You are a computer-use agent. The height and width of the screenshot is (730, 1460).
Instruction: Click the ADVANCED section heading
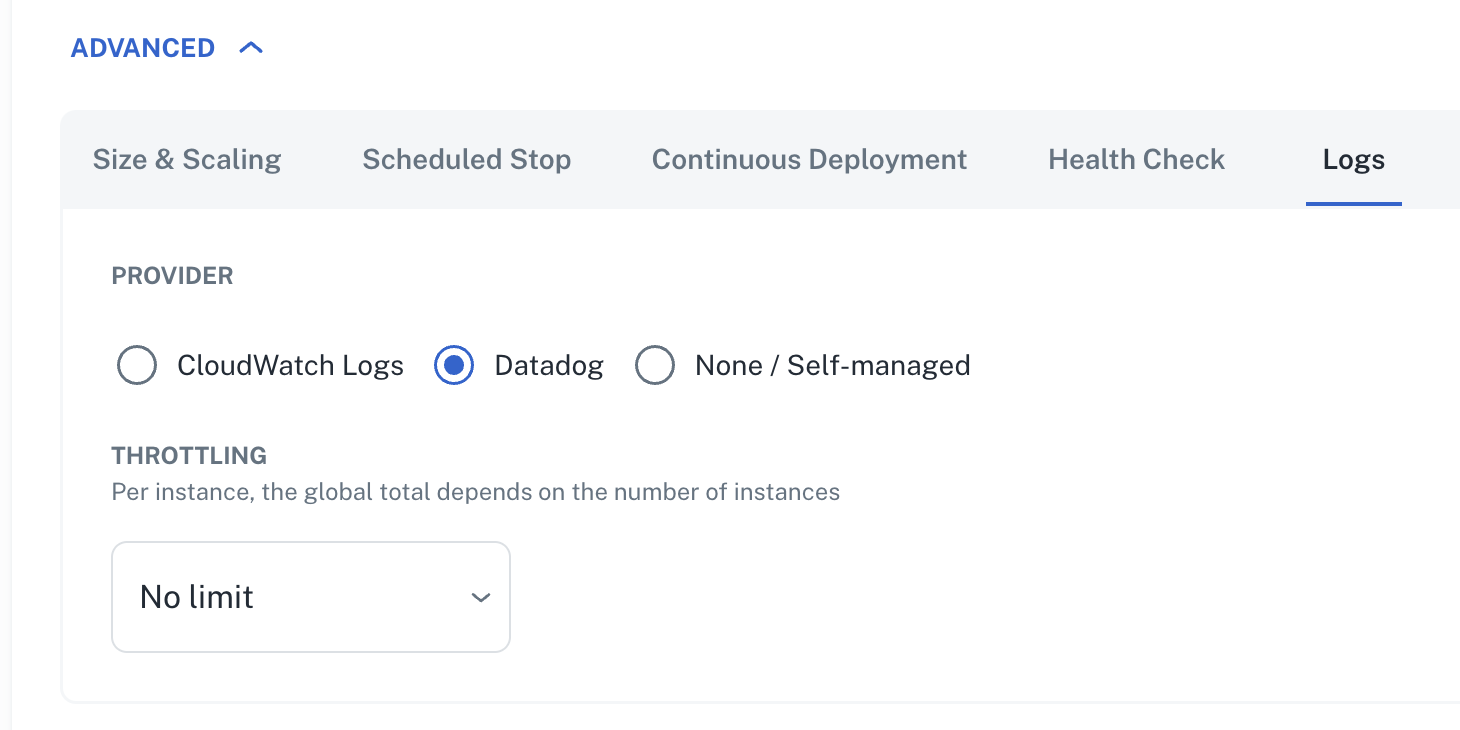(x=143, y=48)
